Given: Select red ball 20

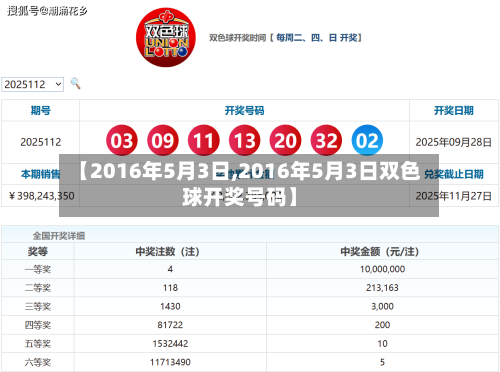Looking at the screenshot, I should [285, 140].
